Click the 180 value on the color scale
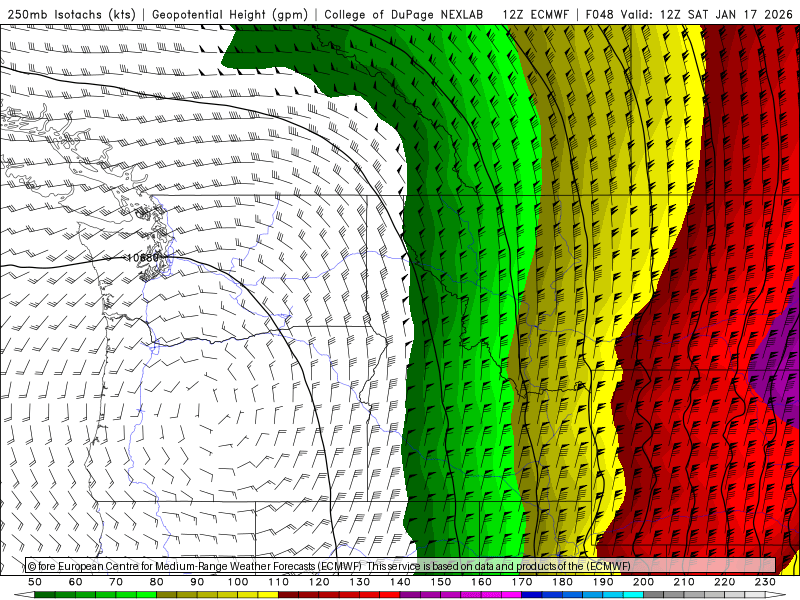The image size is (800, 600). pos(562,582)
